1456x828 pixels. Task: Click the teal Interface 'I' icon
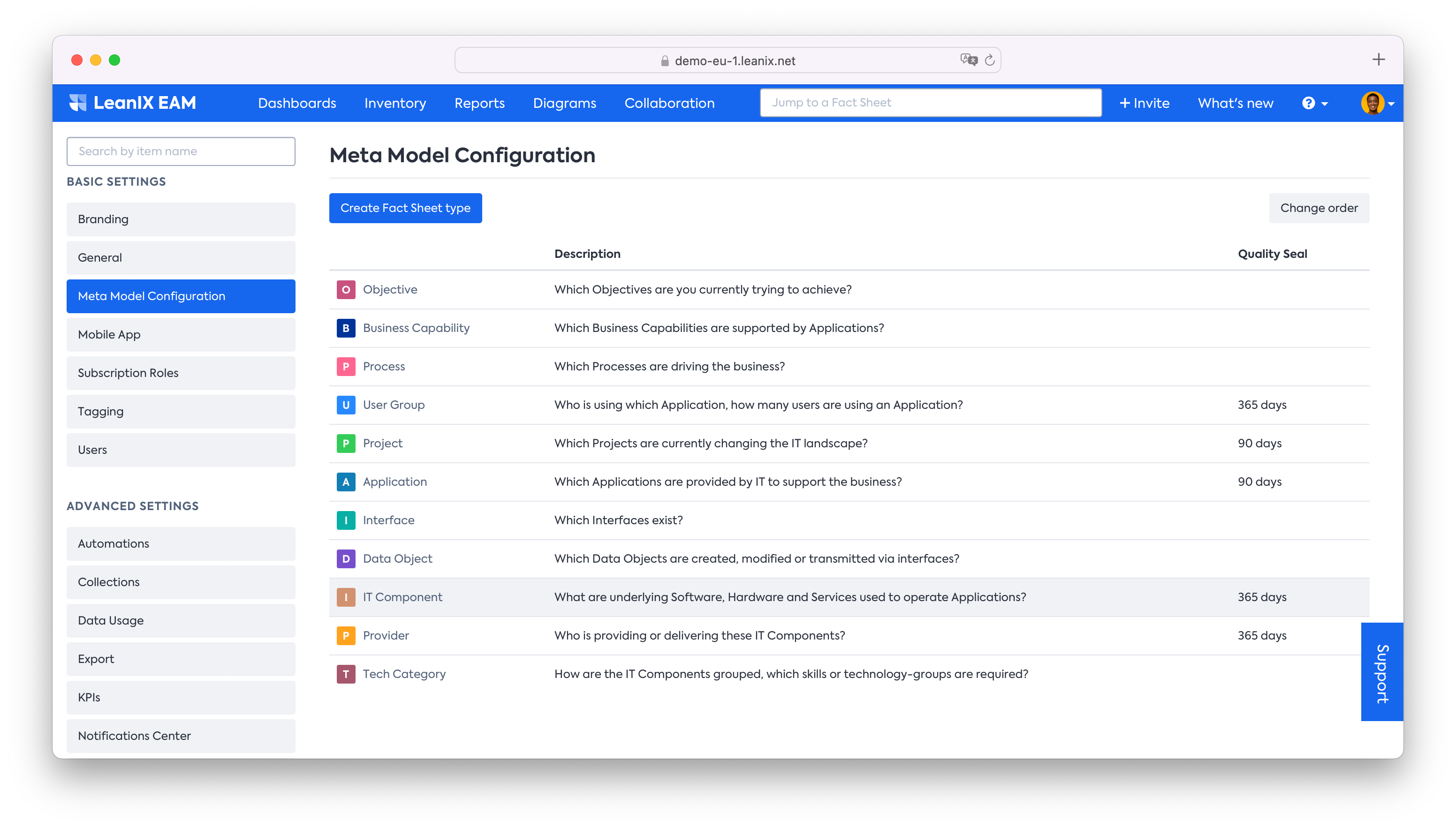pos(346,520)
